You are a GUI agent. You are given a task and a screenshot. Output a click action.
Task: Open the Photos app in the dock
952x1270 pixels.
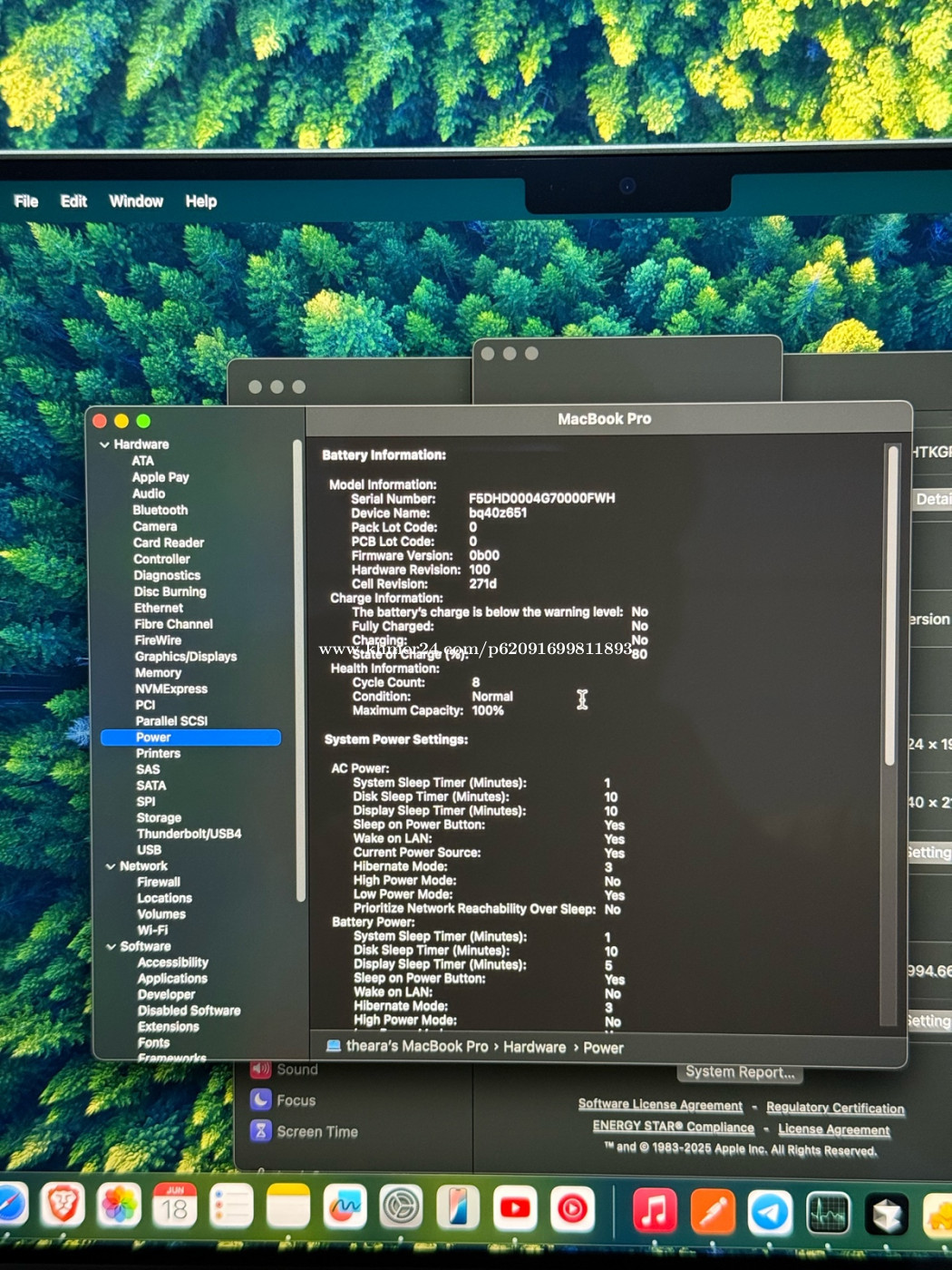coord(119,1206)
